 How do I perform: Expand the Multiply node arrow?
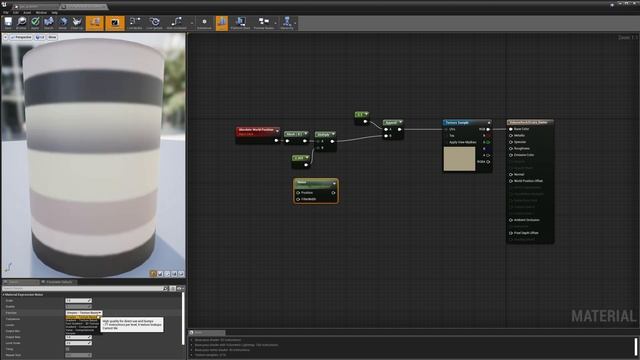(333, 134)
